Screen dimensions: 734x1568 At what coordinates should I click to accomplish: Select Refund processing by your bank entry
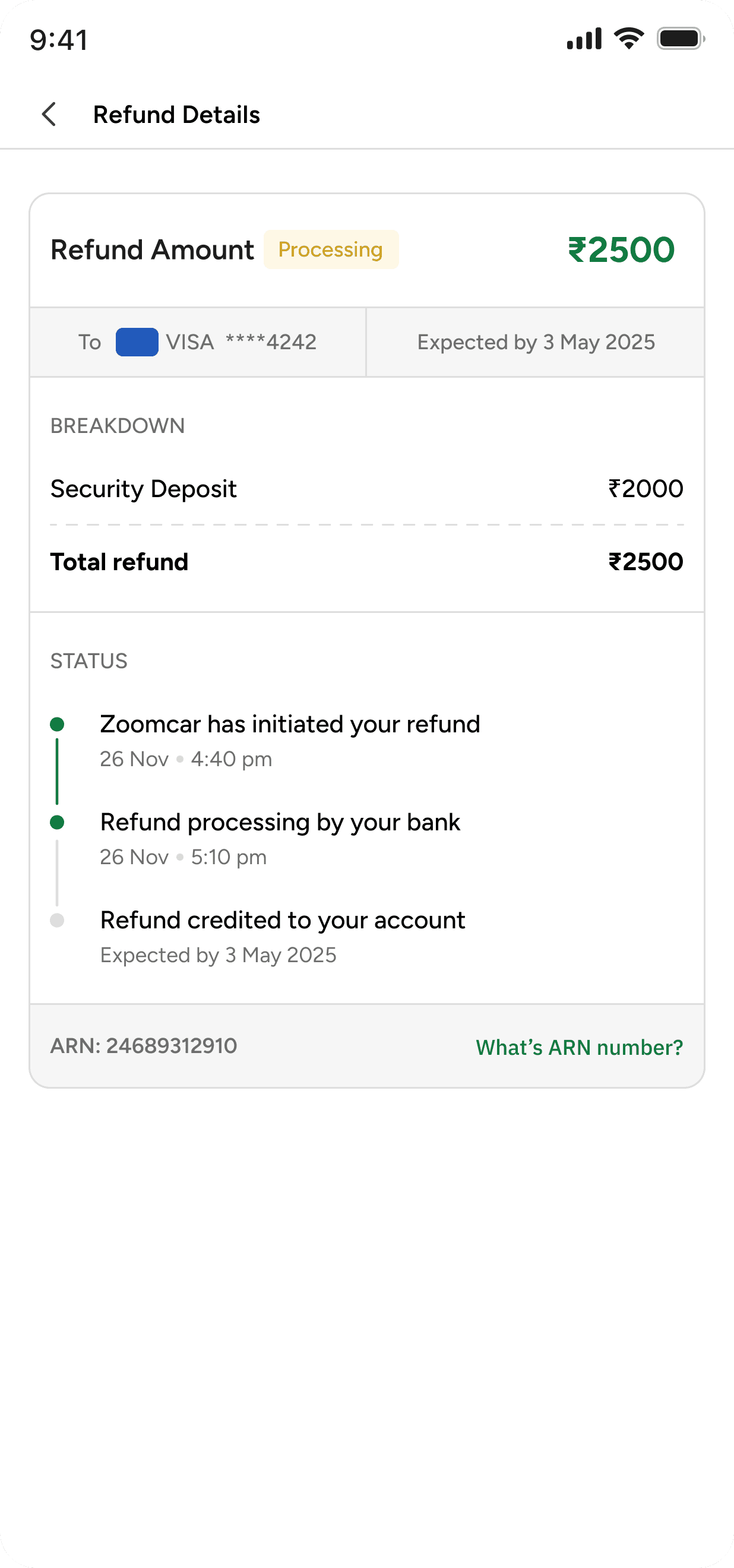pyautogui.click(x=280, y=823)
